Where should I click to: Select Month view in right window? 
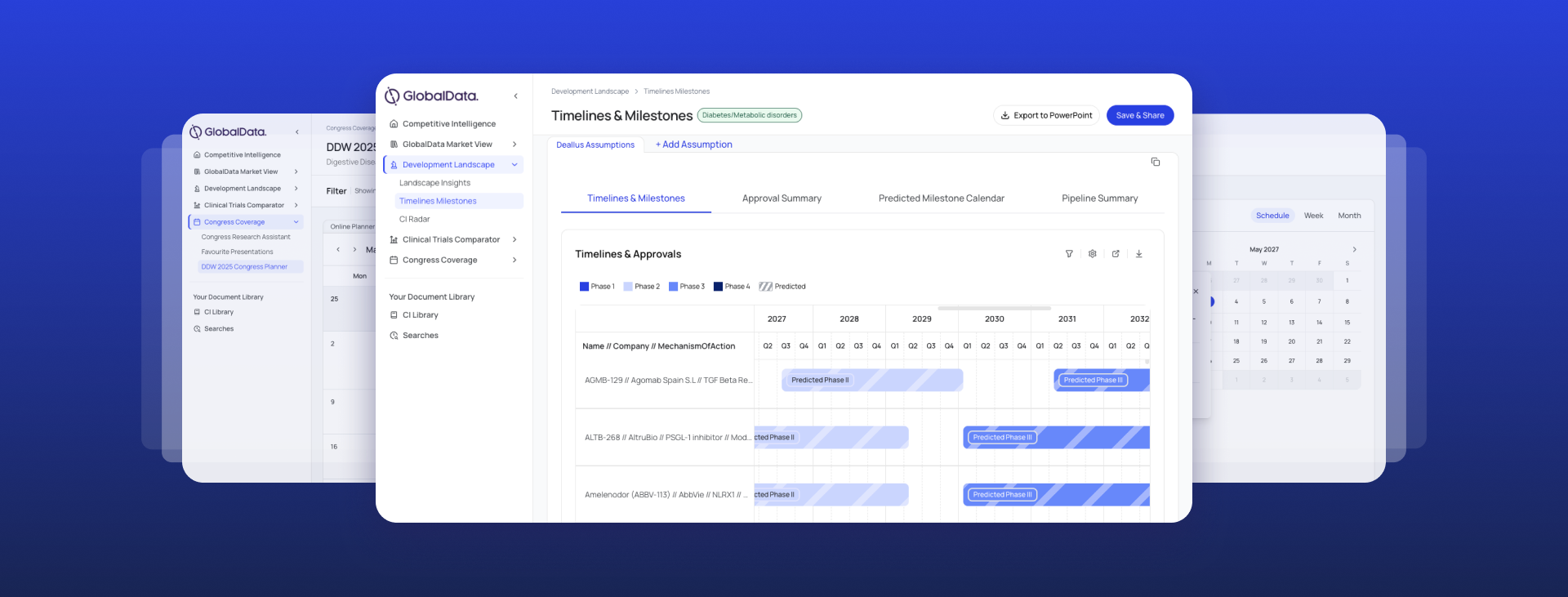coord(1349,216)
